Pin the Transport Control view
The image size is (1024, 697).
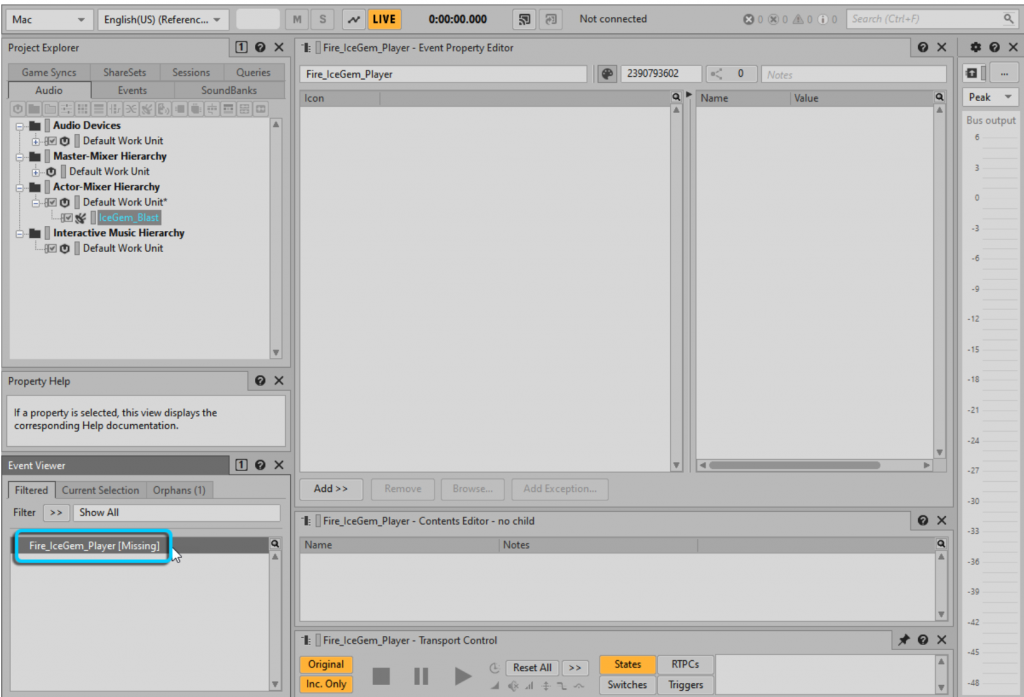pos(904,640)
